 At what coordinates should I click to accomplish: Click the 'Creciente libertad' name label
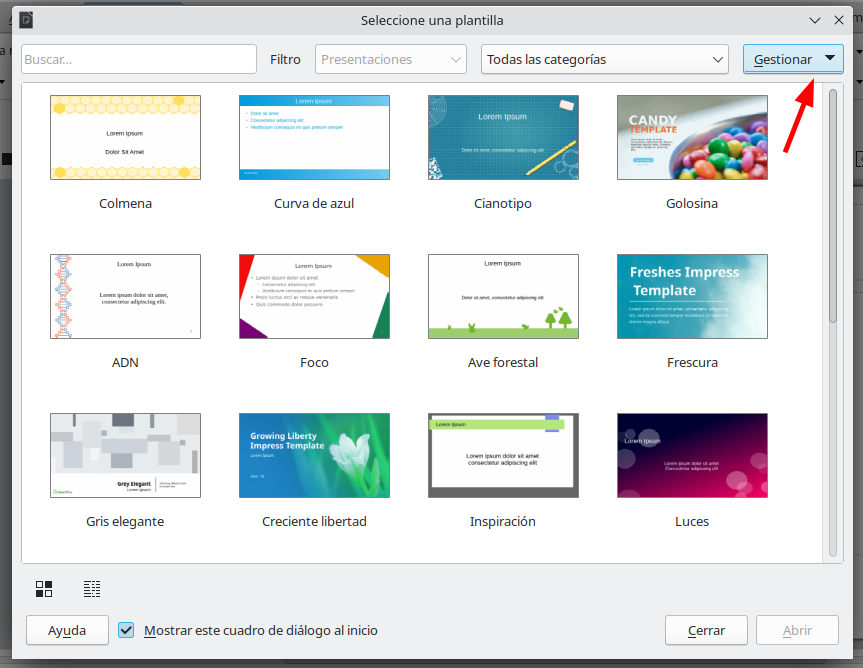(x=314, y=522)
